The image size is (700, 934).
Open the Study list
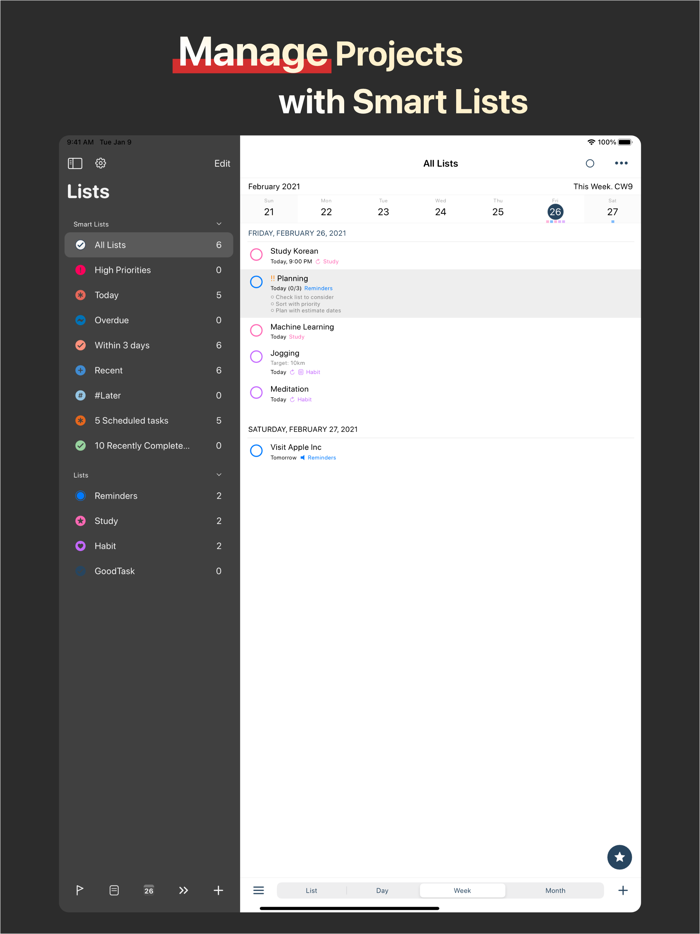point(149,521)
